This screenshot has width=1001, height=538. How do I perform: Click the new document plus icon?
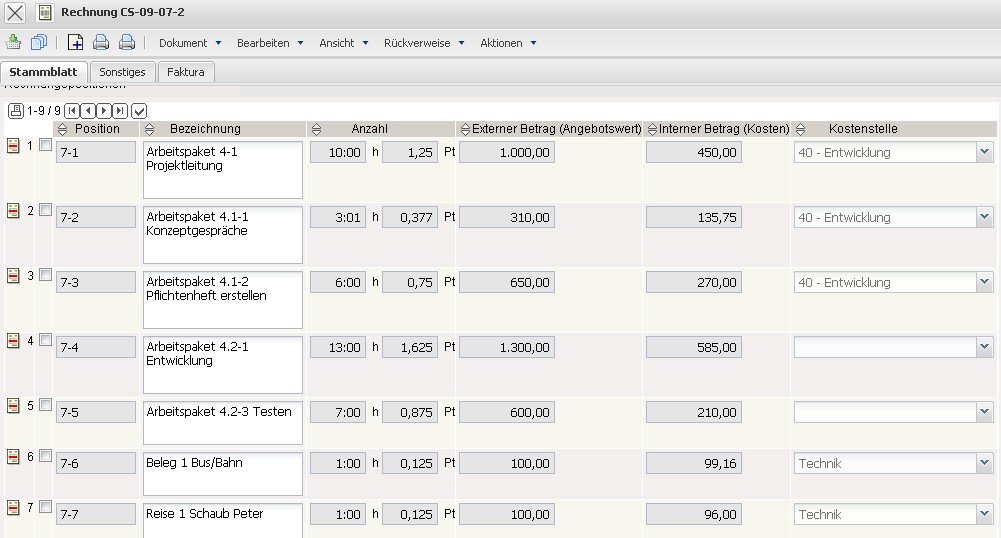75,42
